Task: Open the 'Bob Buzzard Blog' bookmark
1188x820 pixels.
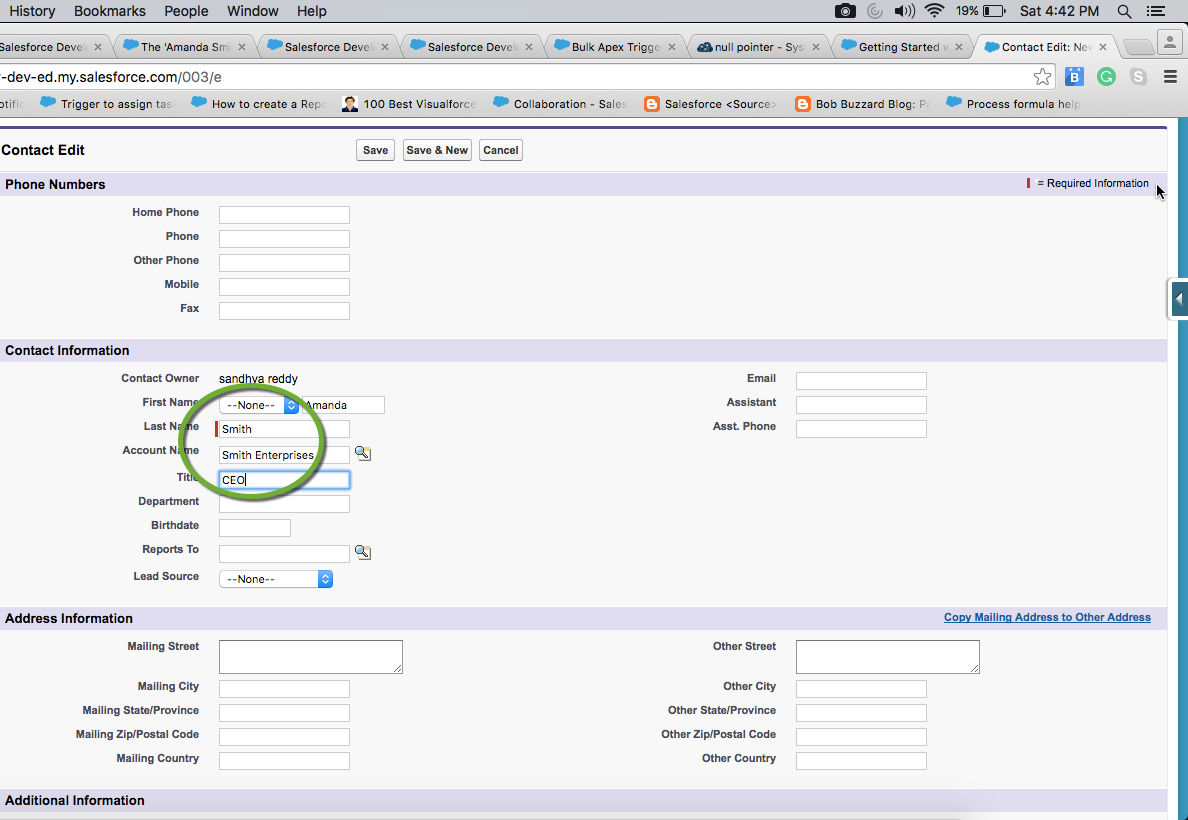Action: tap(862, 104)
